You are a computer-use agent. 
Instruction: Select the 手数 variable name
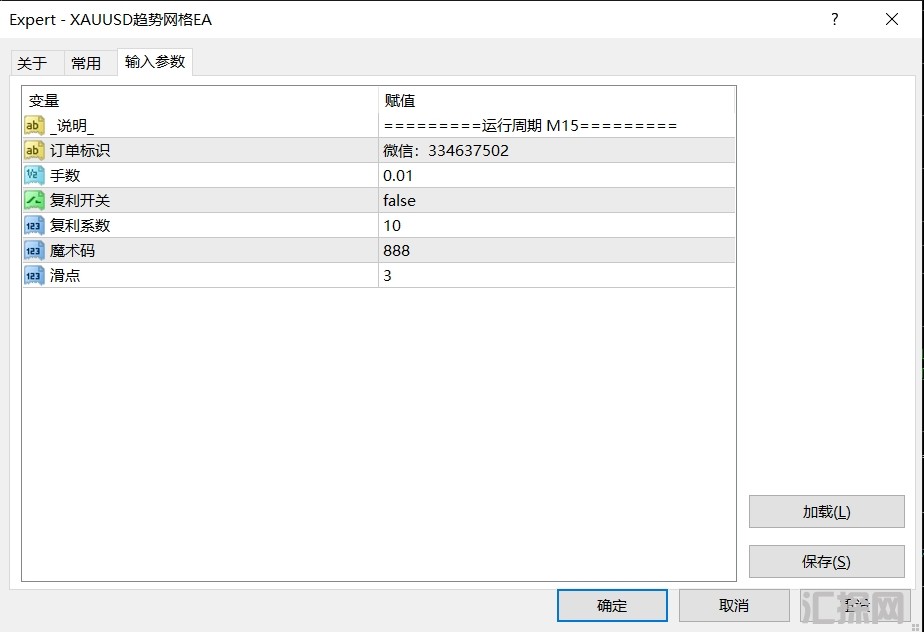(65, 175)
